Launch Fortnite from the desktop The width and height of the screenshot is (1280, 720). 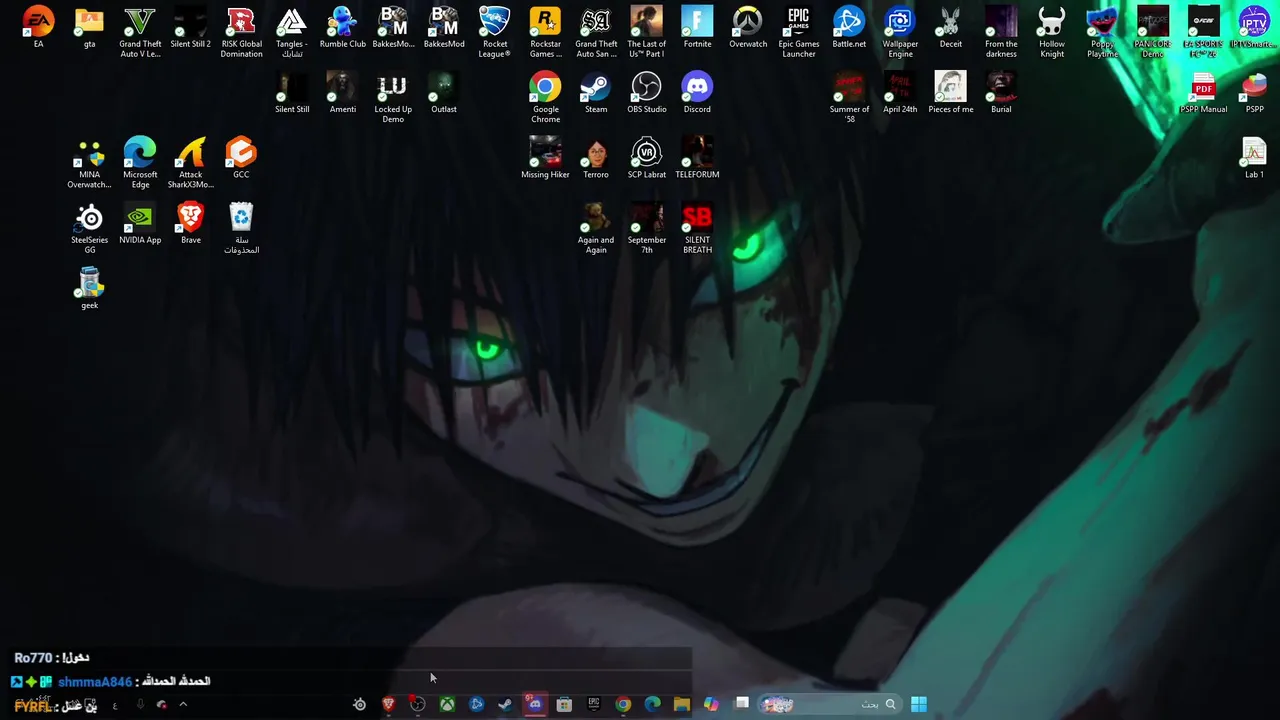tap(697, 28)
